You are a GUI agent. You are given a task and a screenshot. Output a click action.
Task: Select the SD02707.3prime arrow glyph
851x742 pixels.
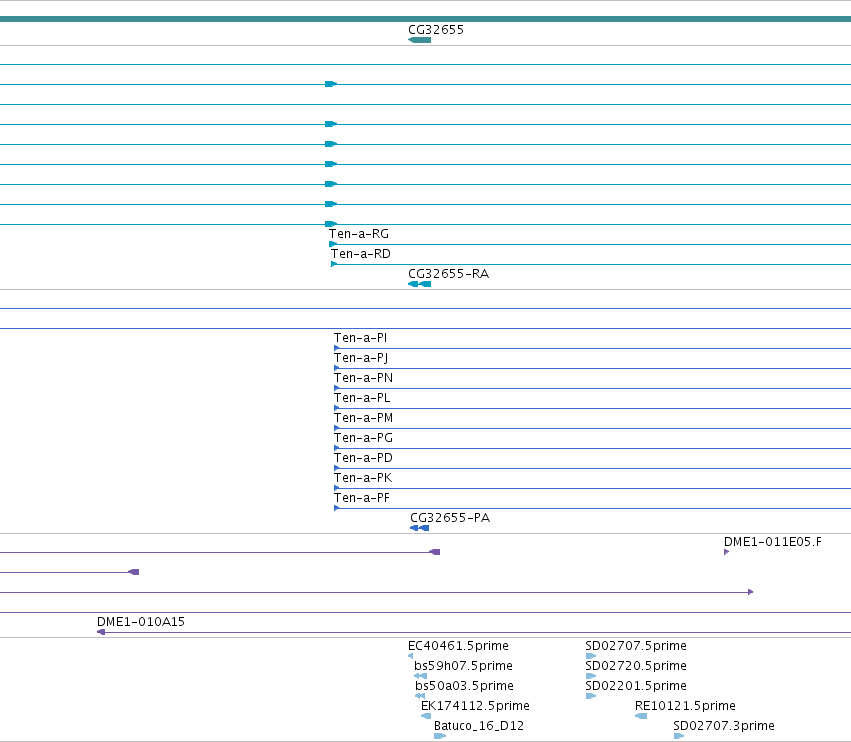click(x=679, y=737)
